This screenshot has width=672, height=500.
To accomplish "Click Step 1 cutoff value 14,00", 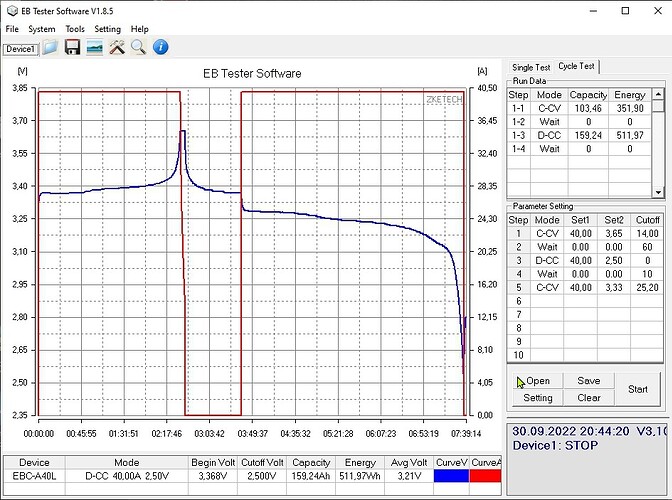I will tap(647, 234).
